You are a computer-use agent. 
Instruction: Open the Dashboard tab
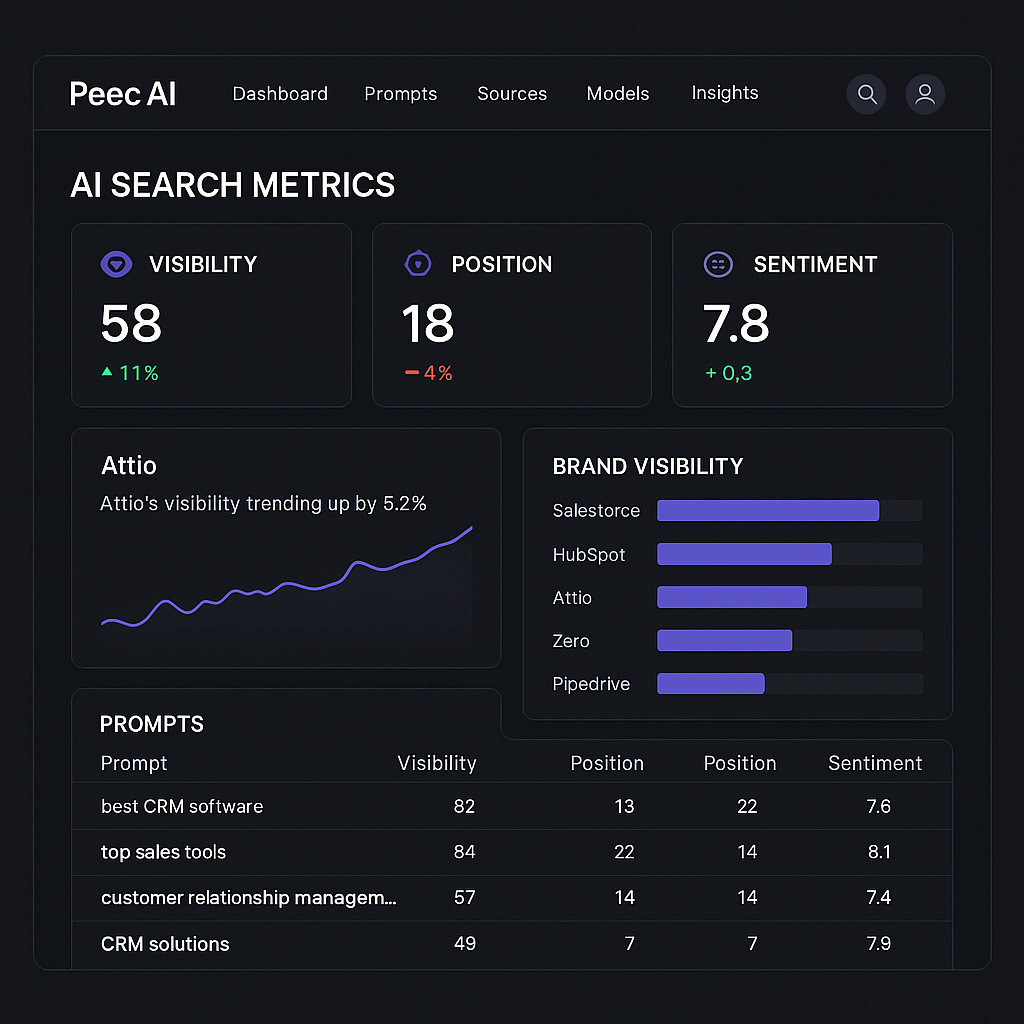coord(280,94)
